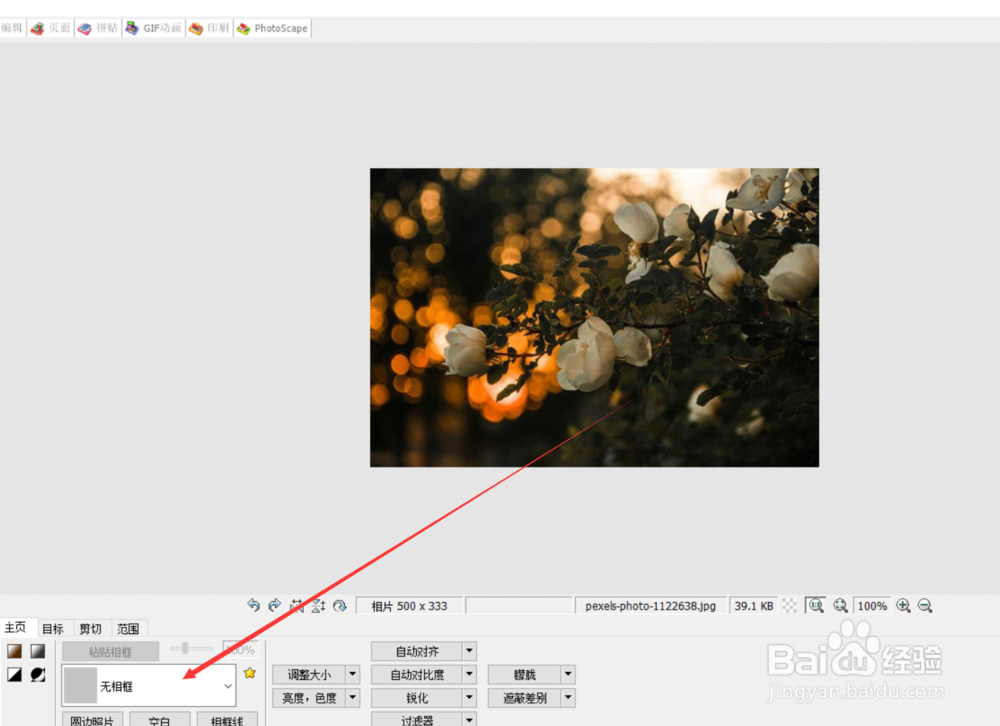Apply the negative invert effect icon

pos(38,674)
